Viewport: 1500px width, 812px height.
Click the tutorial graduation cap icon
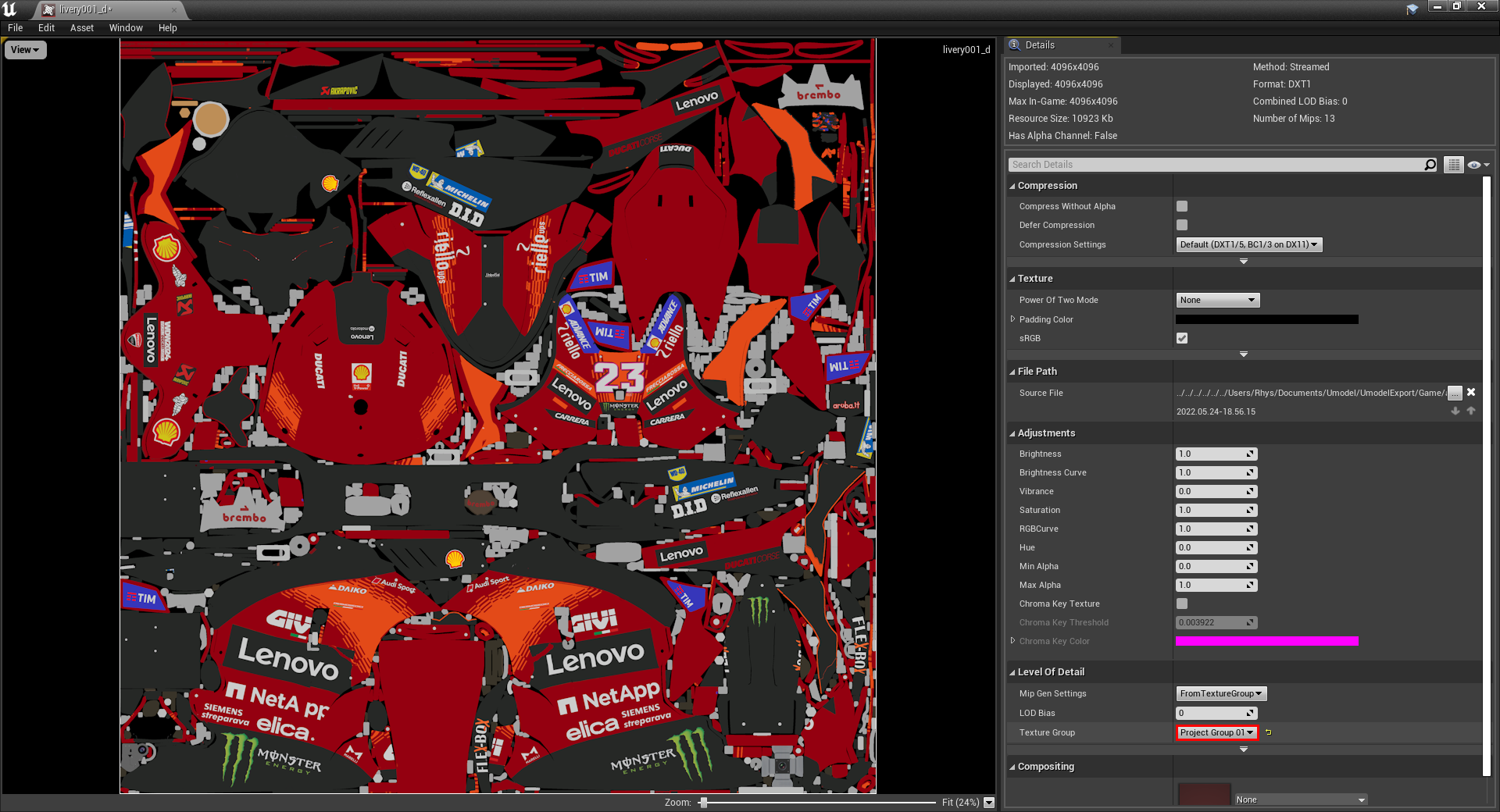click(1412, 9)
